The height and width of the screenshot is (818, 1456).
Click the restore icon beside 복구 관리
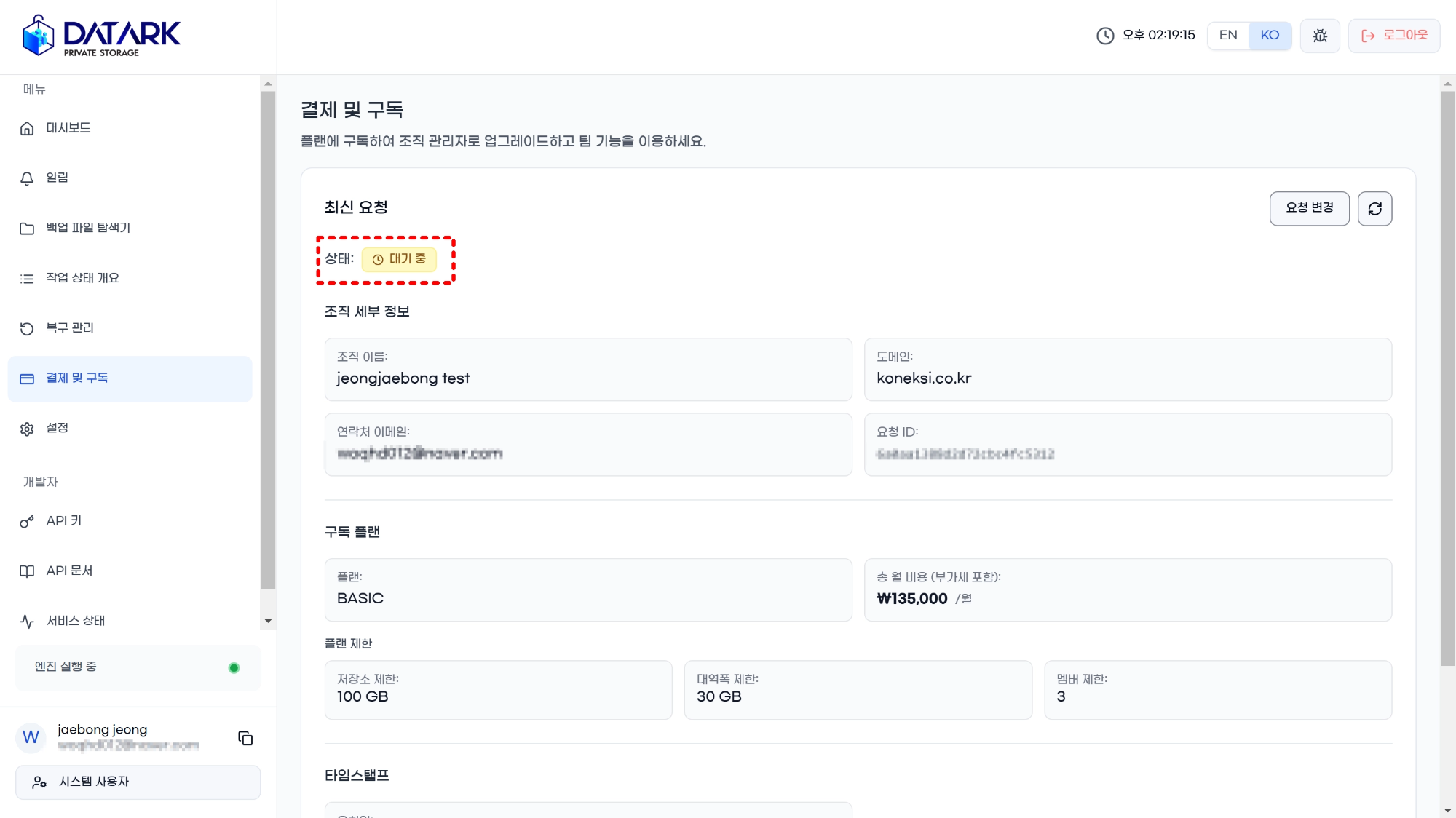pyautogui.click(x=27, y=329)
